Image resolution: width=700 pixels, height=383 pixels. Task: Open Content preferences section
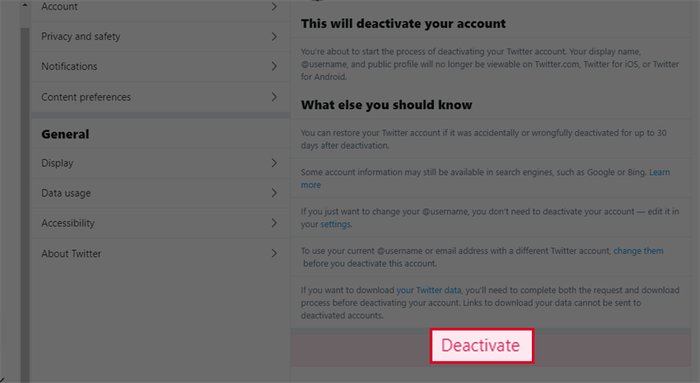tap(160, 97)
